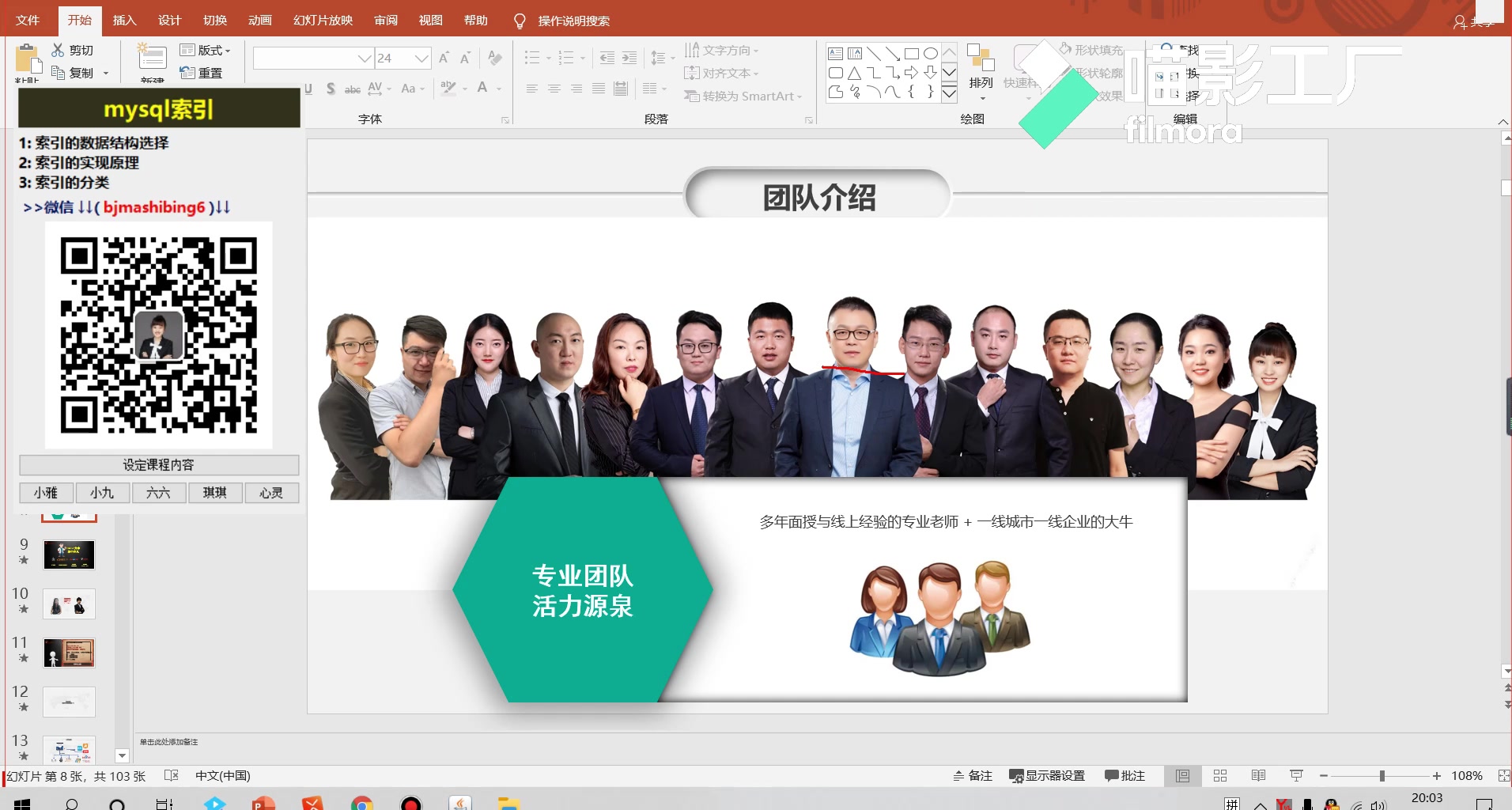The width and height of the screenshot is (1512, 810).
Task: Switch to the View (视图) tab
Action: 431,21
